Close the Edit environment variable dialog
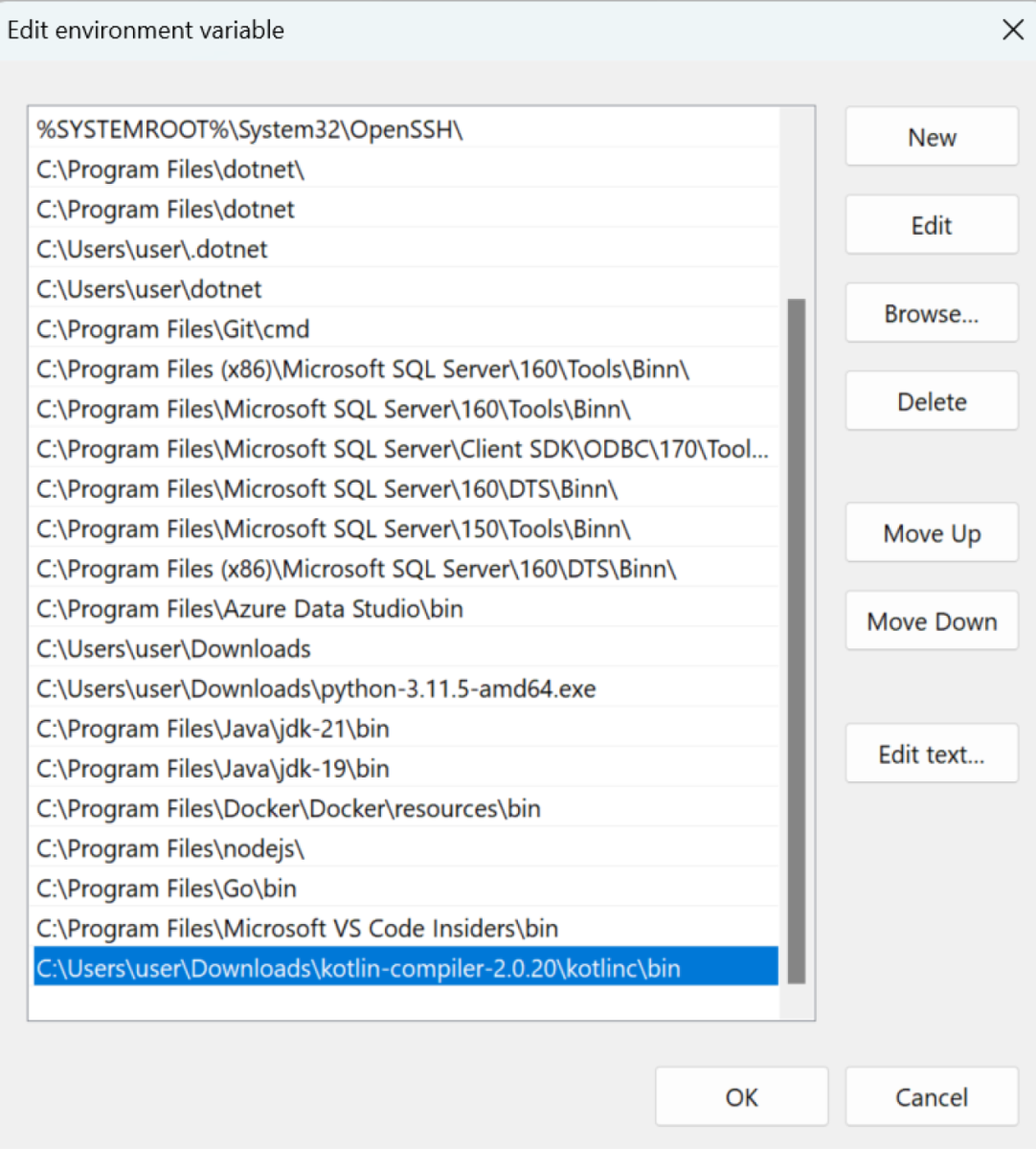 click(x=1012, y=30)
